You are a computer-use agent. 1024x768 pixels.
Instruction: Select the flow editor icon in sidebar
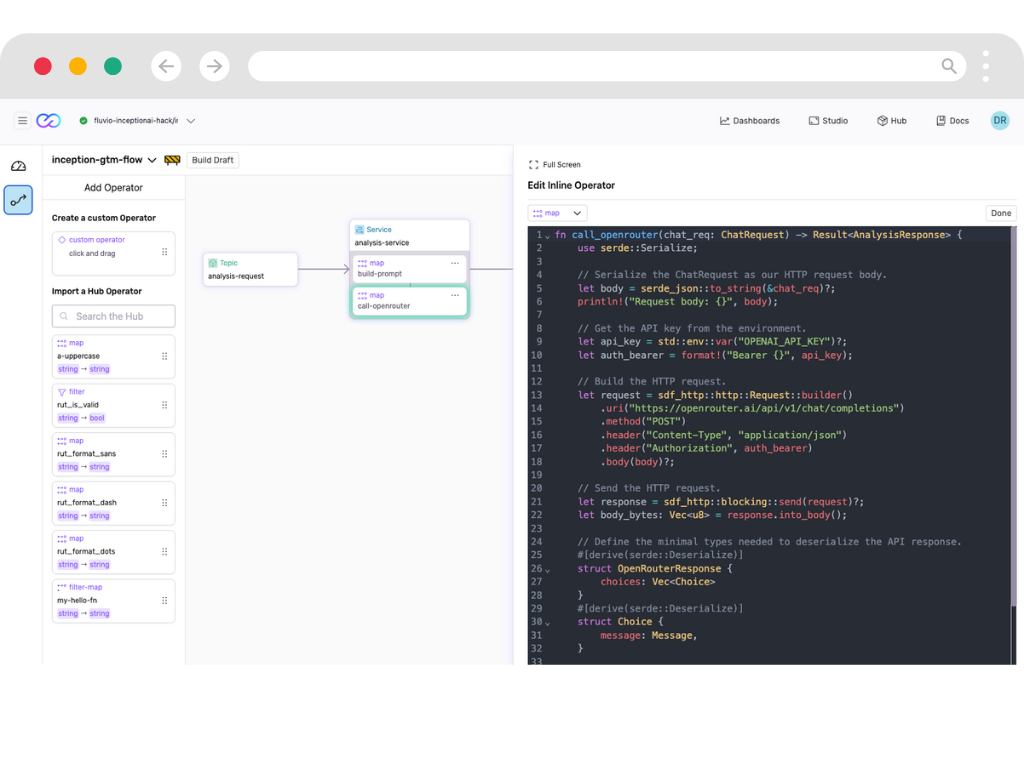18,200
